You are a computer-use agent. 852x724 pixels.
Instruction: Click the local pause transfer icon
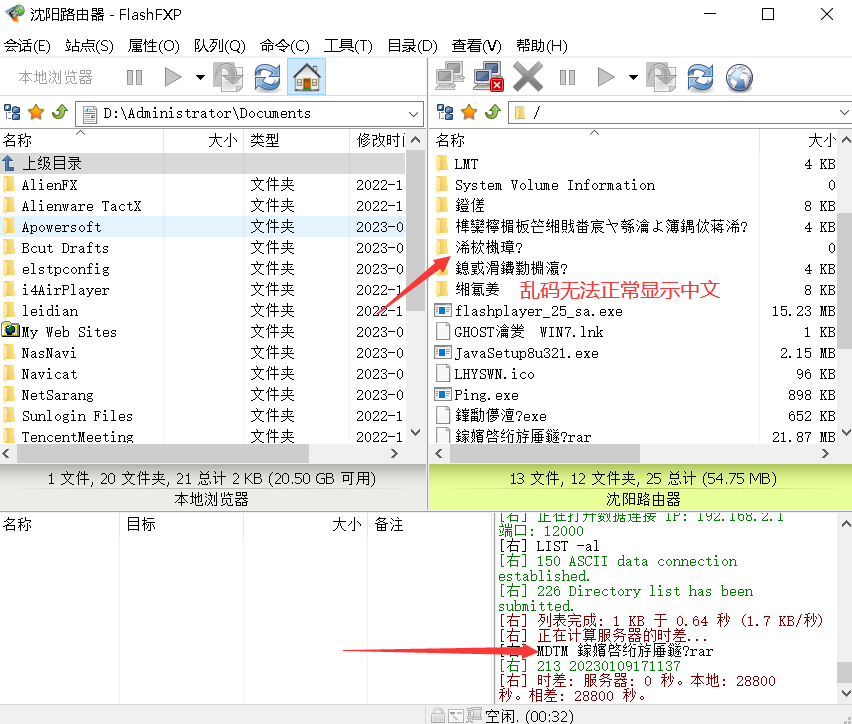pos(134,77)
